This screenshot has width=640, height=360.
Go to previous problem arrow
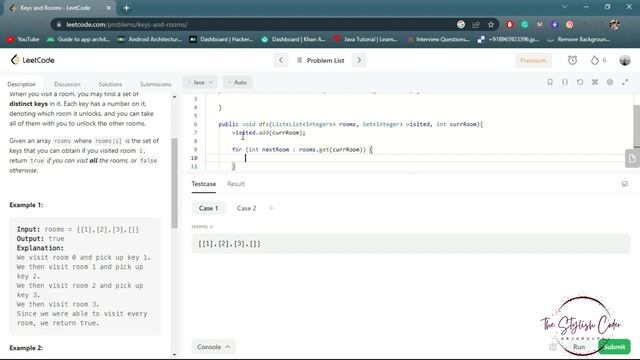[281, 60]
